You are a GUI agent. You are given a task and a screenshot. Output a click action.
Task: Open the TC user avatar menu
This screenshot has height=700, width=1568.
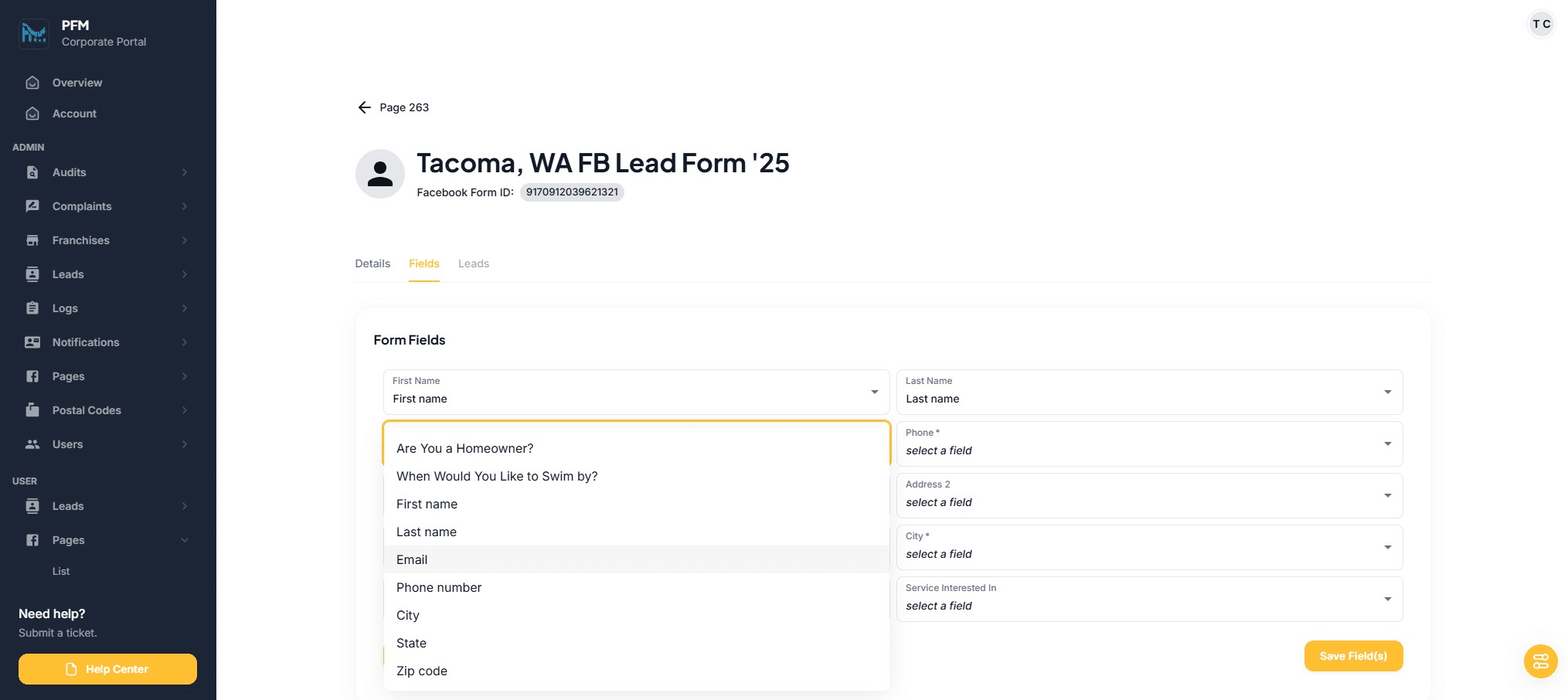coord(1541,24)
